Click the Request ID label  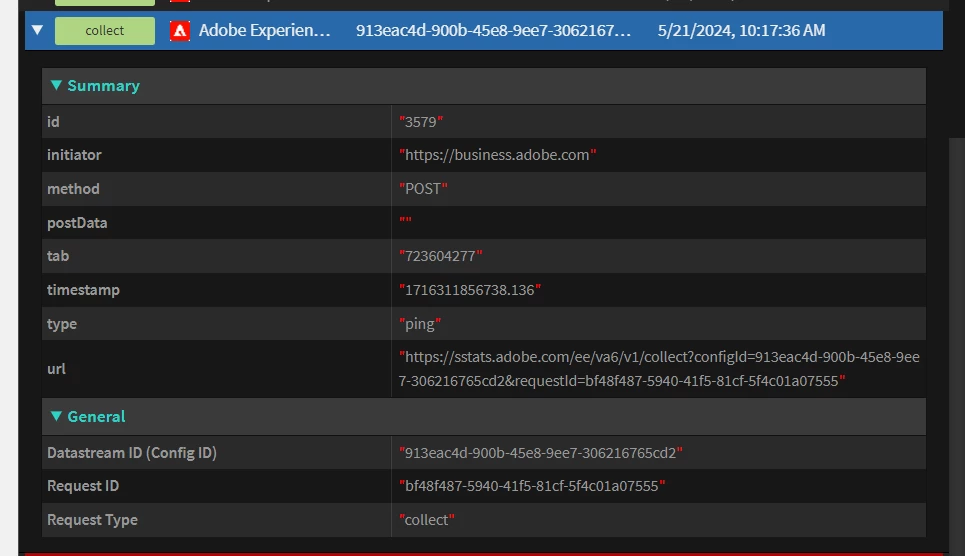83,486
